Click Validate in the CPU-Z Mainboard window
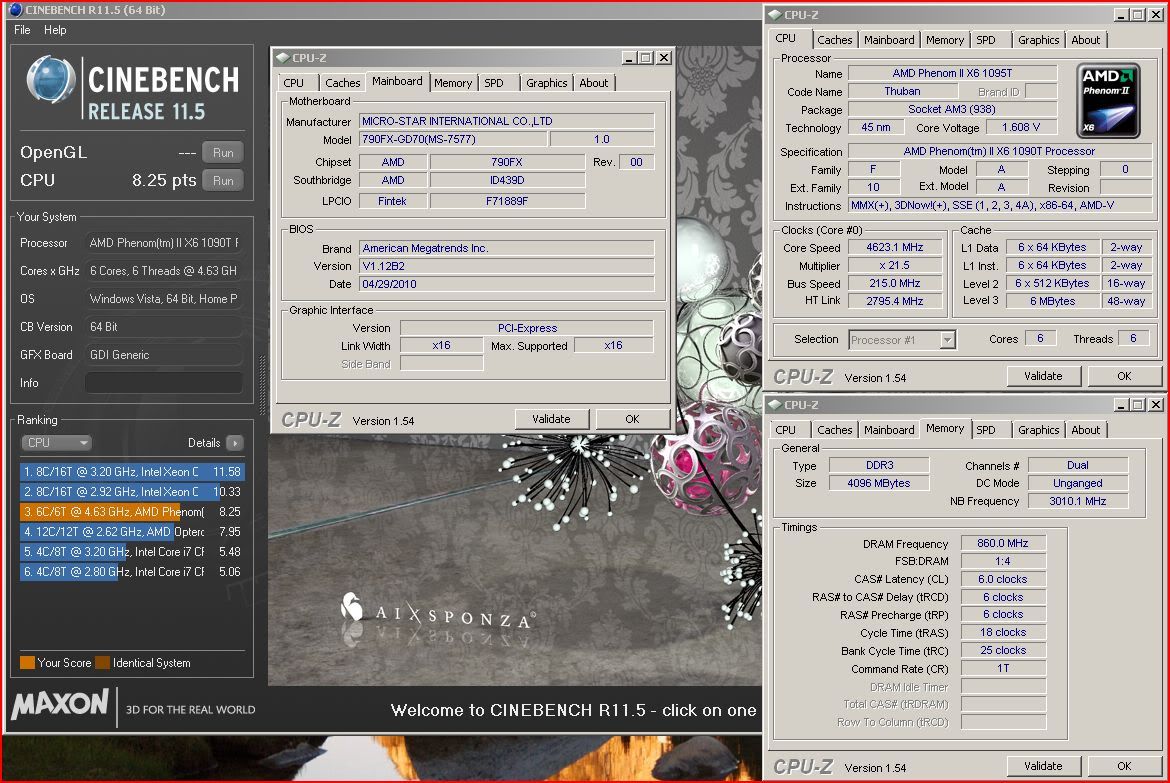 pos(551,419)
